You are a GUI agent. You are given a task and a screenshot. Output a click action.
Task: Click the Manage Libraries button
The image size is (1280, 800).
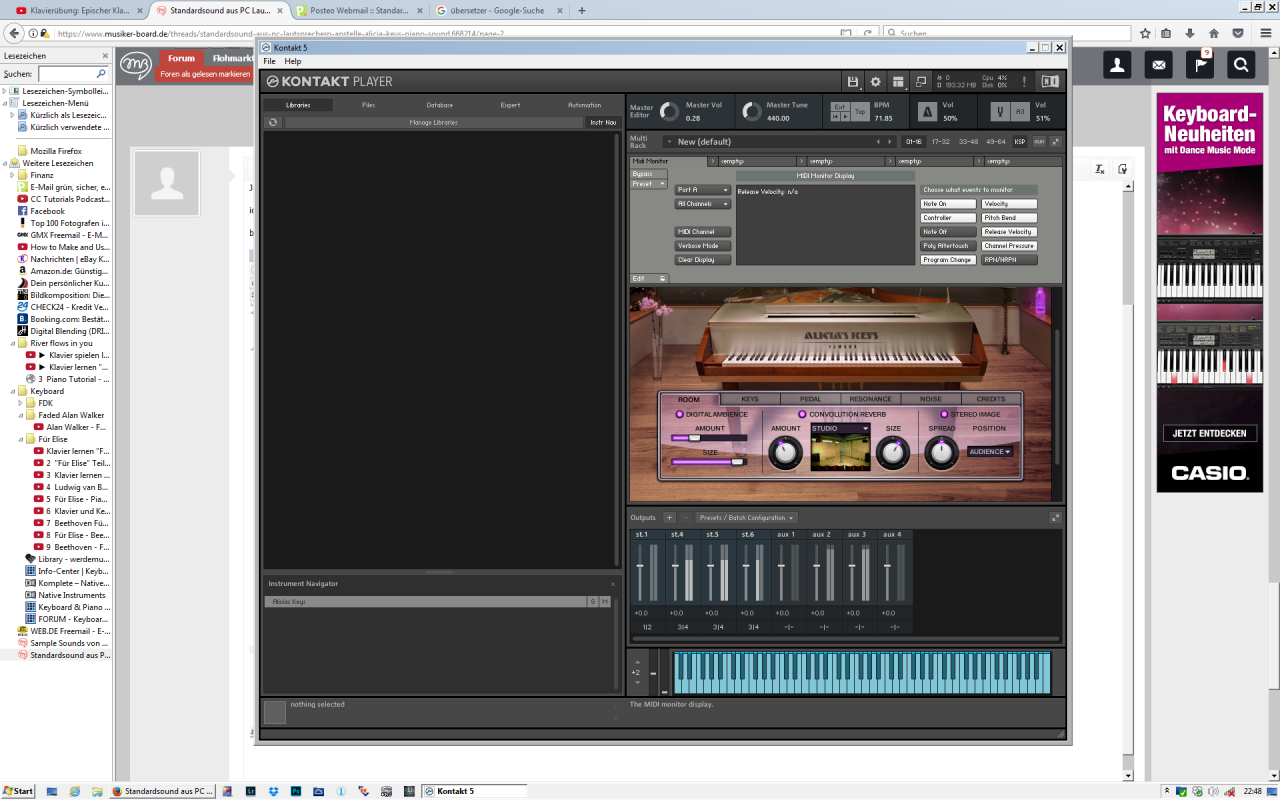434,122
